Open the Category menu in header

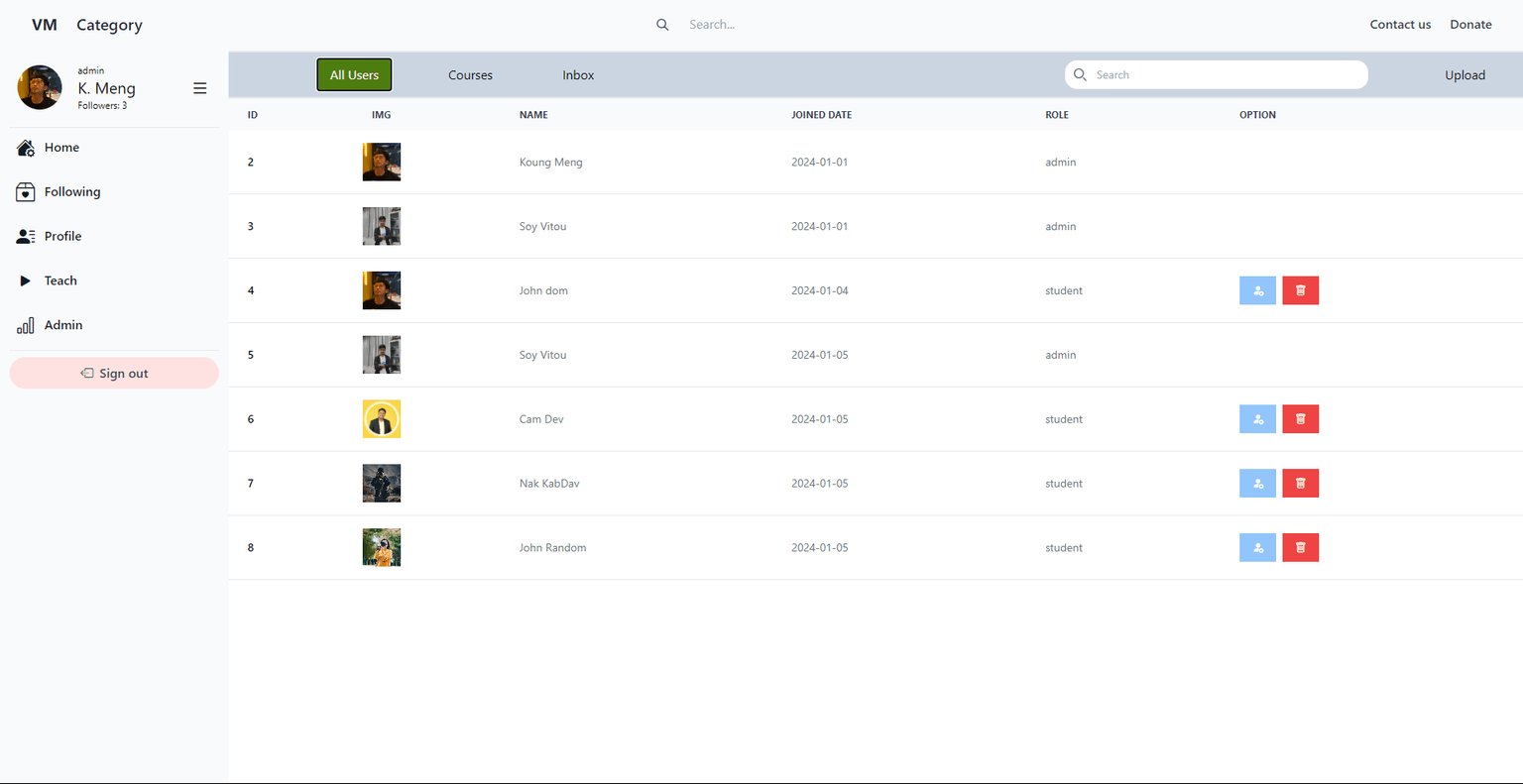[109, 25]
